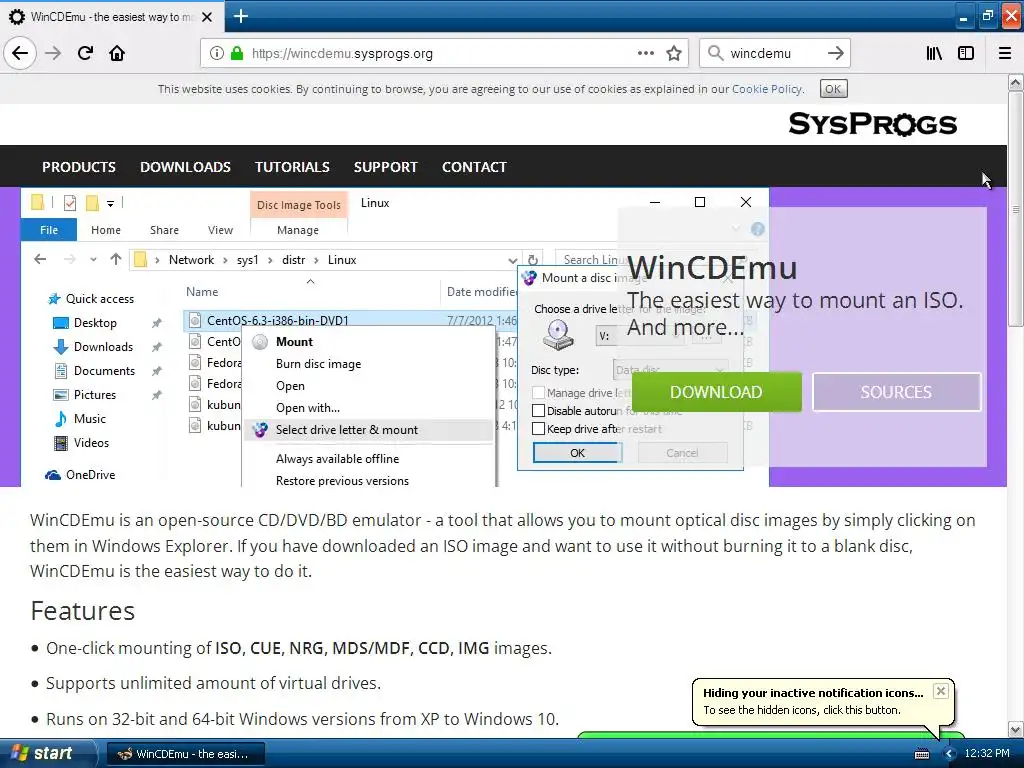
Task: Click the SOURCES button
Action: click(896, 392)
